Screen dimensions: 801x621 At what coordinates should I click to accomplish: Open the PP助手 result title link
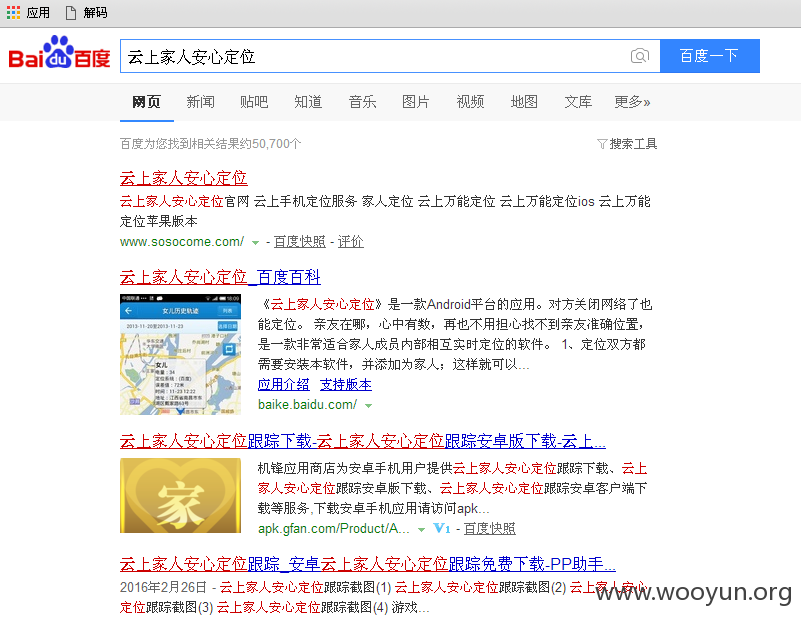coord(368,564)
